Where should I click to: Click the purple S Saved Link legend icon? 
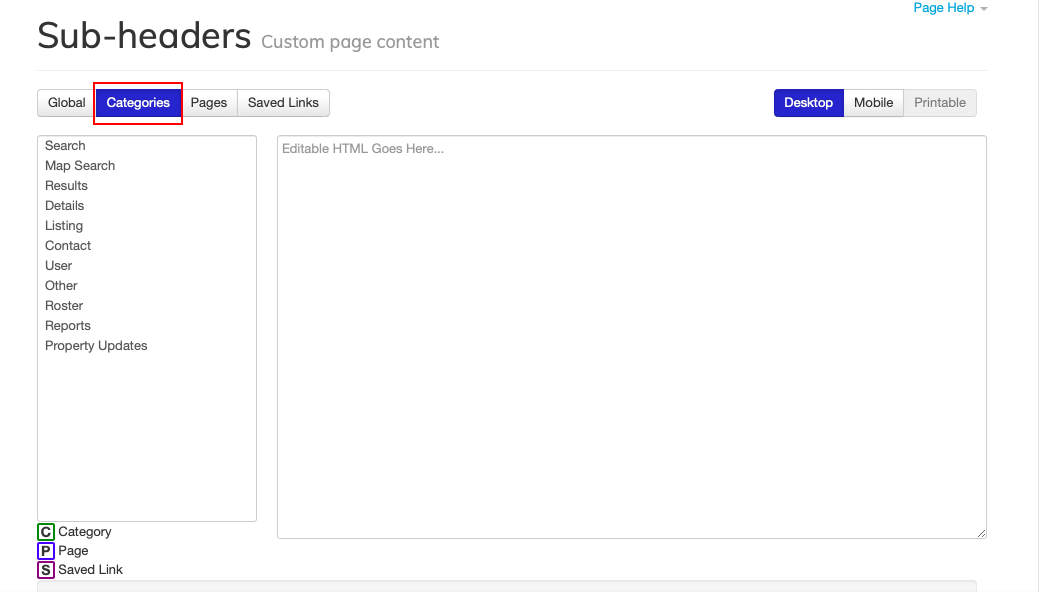[46, 569]
